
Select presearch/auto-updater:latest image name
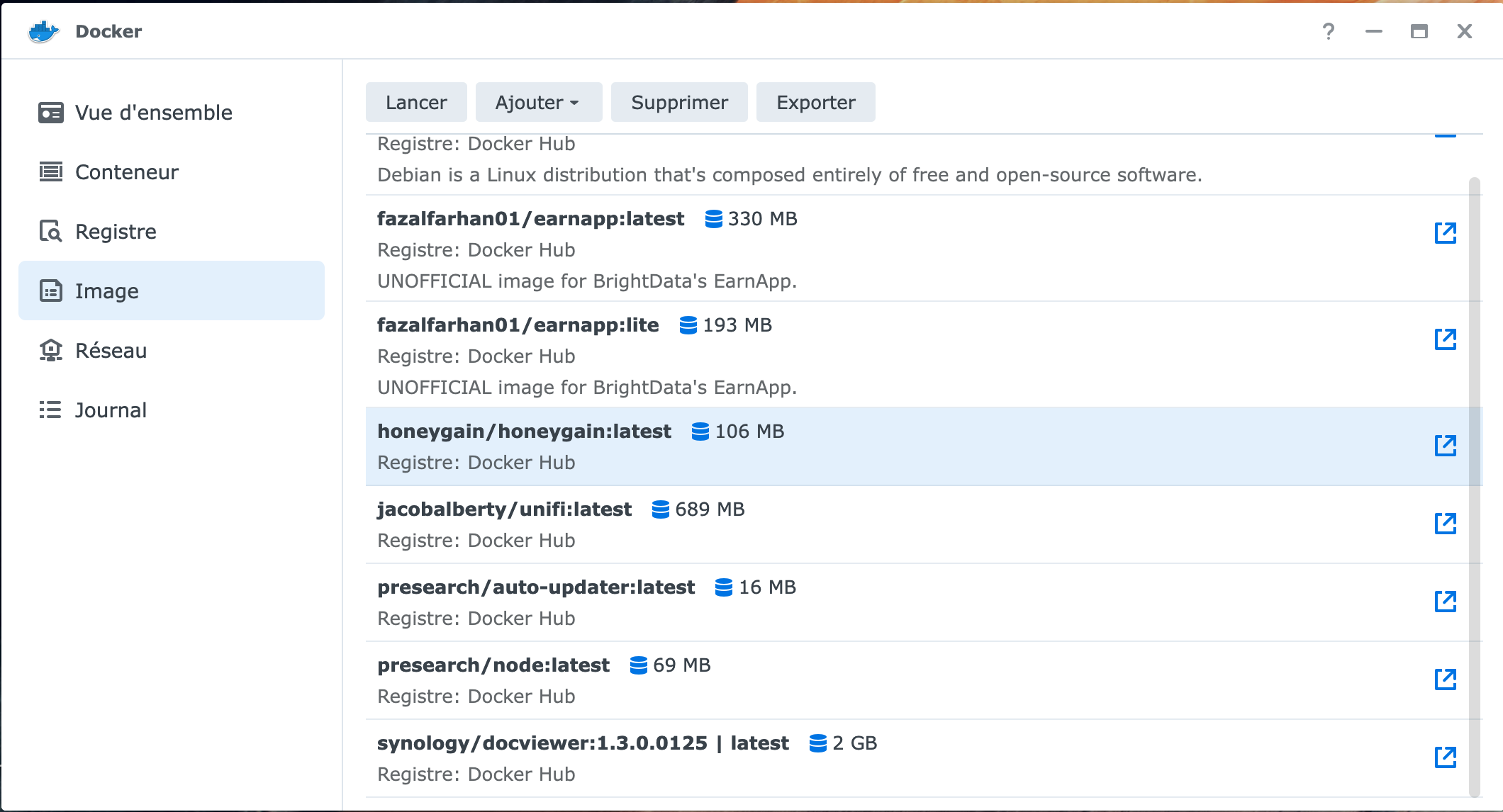[x=536, y=587]
